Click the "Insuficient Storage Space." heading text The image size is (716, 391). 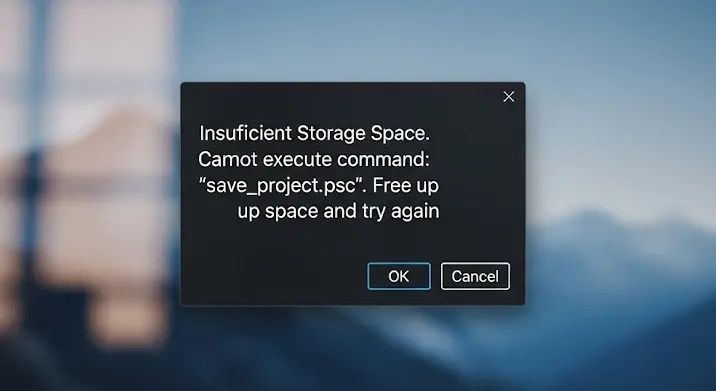point(315,133)
